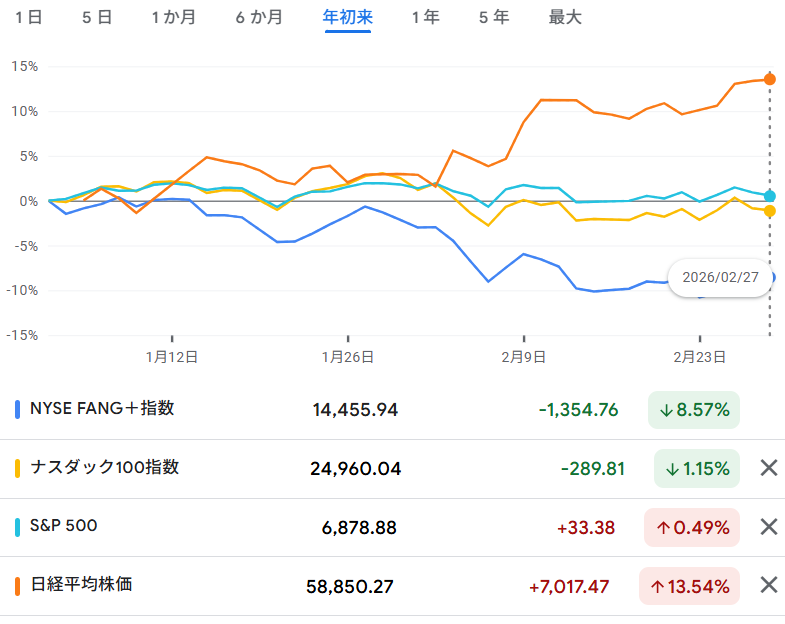
Task: Remove ナスダック100指数 from the comparison
Action: 768,468
